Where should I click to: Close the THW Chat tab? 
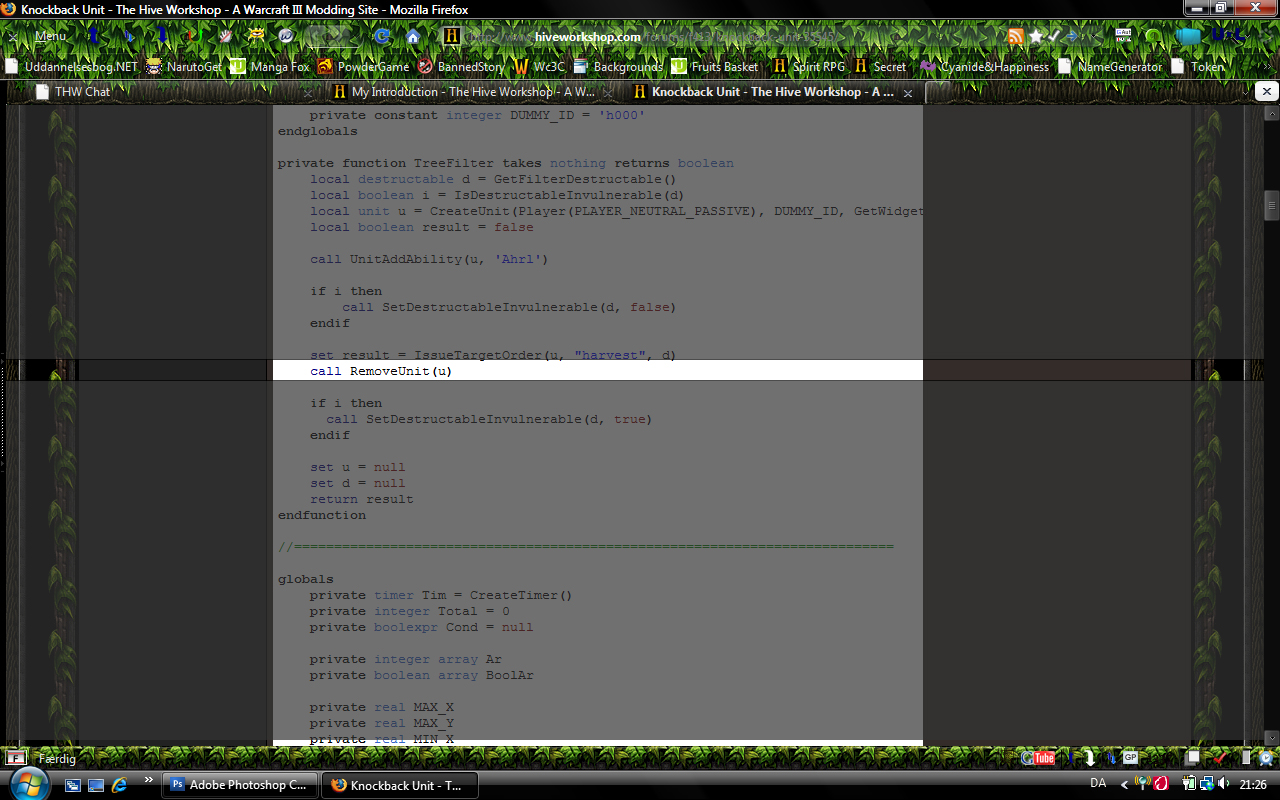click(307, 92)
